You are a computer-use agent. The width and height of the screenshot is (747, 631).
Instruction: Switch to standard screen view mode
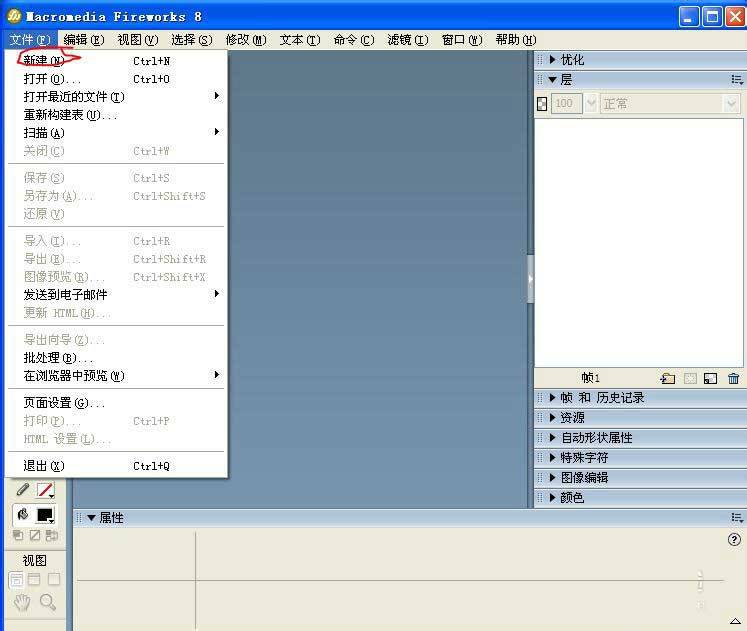point(16,580)
